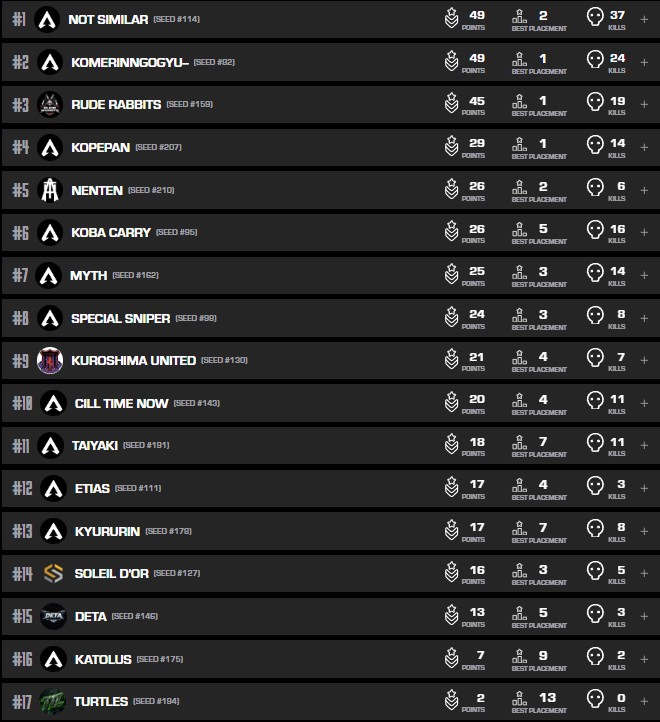The width and height of the screenshot is (660, 722).
Task: Open the Etias team name link
Action: [91, 488]
